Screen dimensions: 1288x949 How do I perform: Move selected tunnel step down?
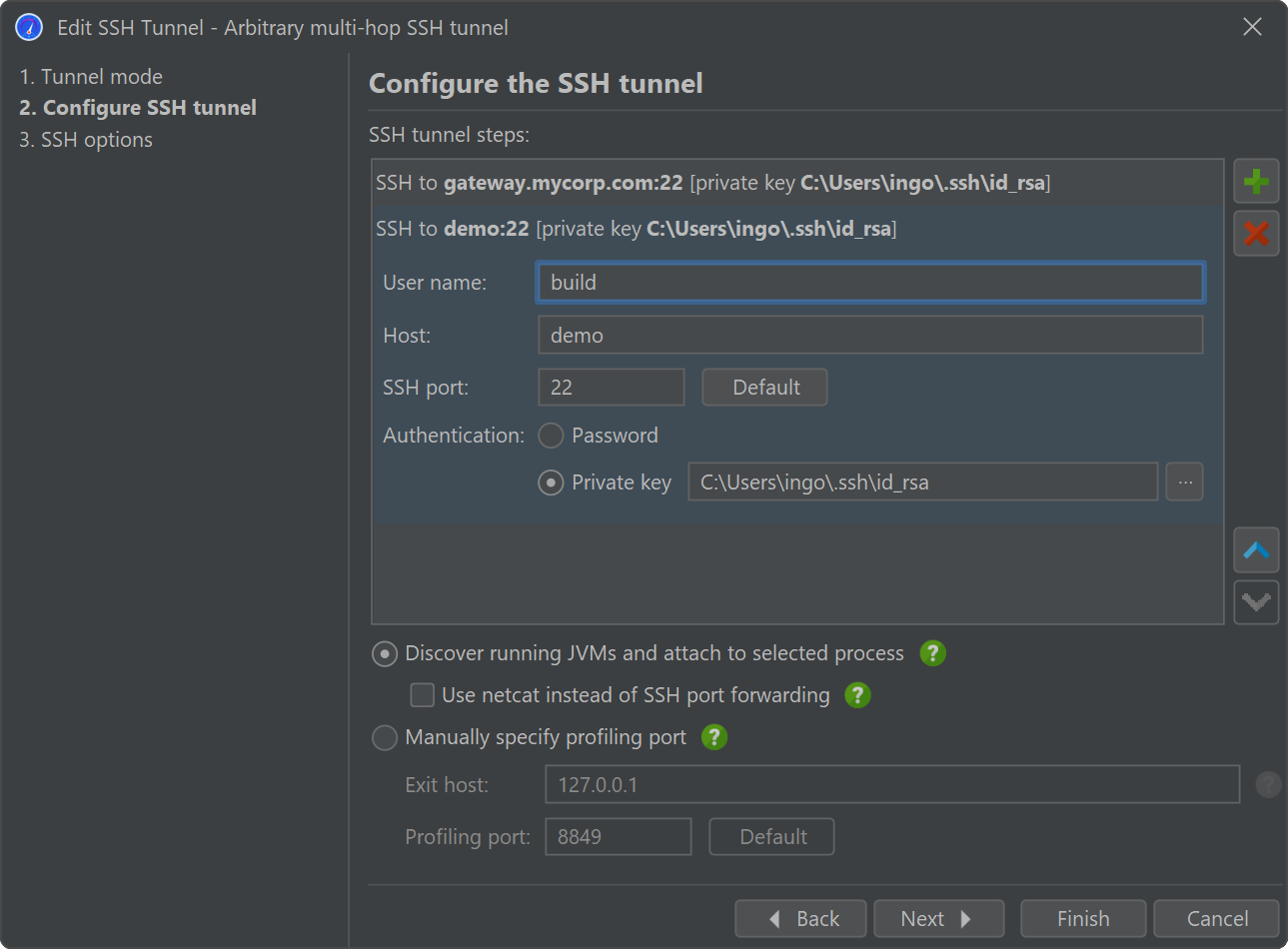(x=1256, y=602)
